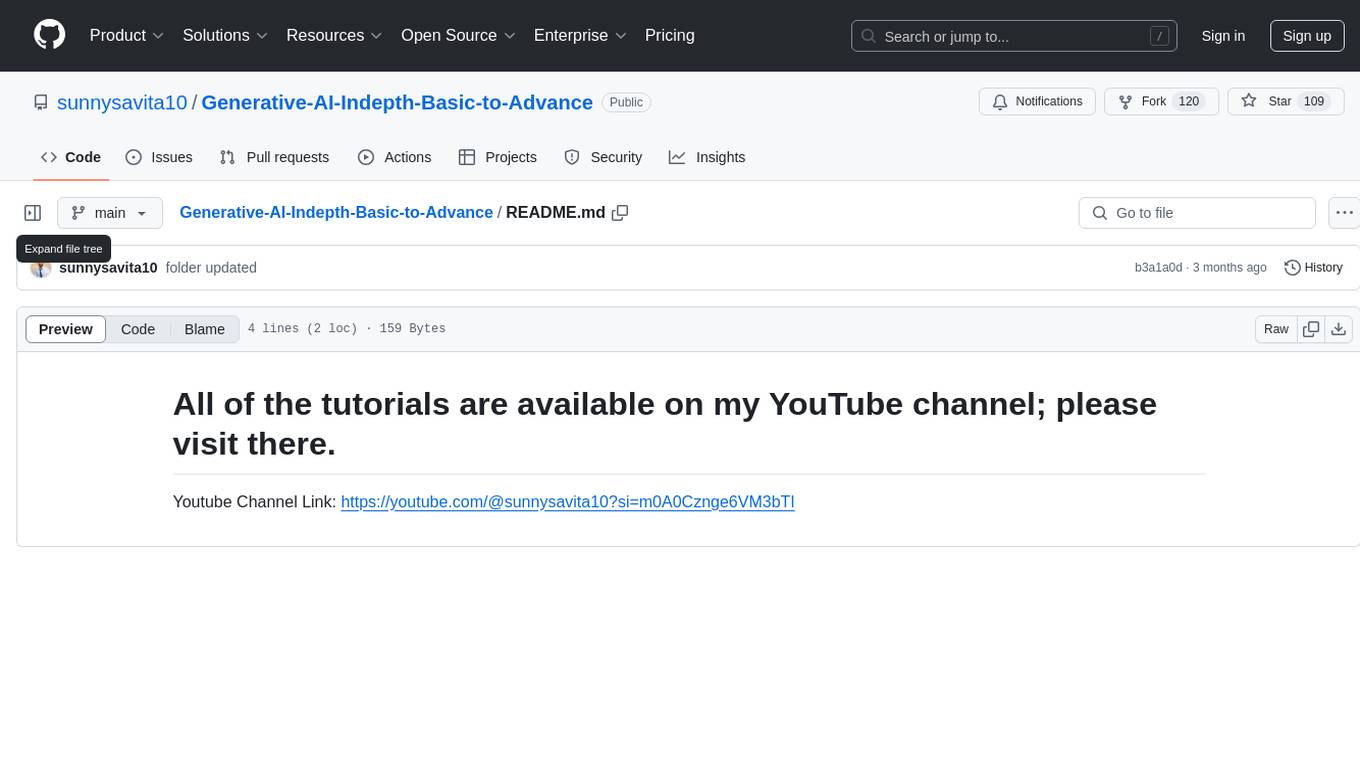Switch to the Code view toggle

coord(138,329)
